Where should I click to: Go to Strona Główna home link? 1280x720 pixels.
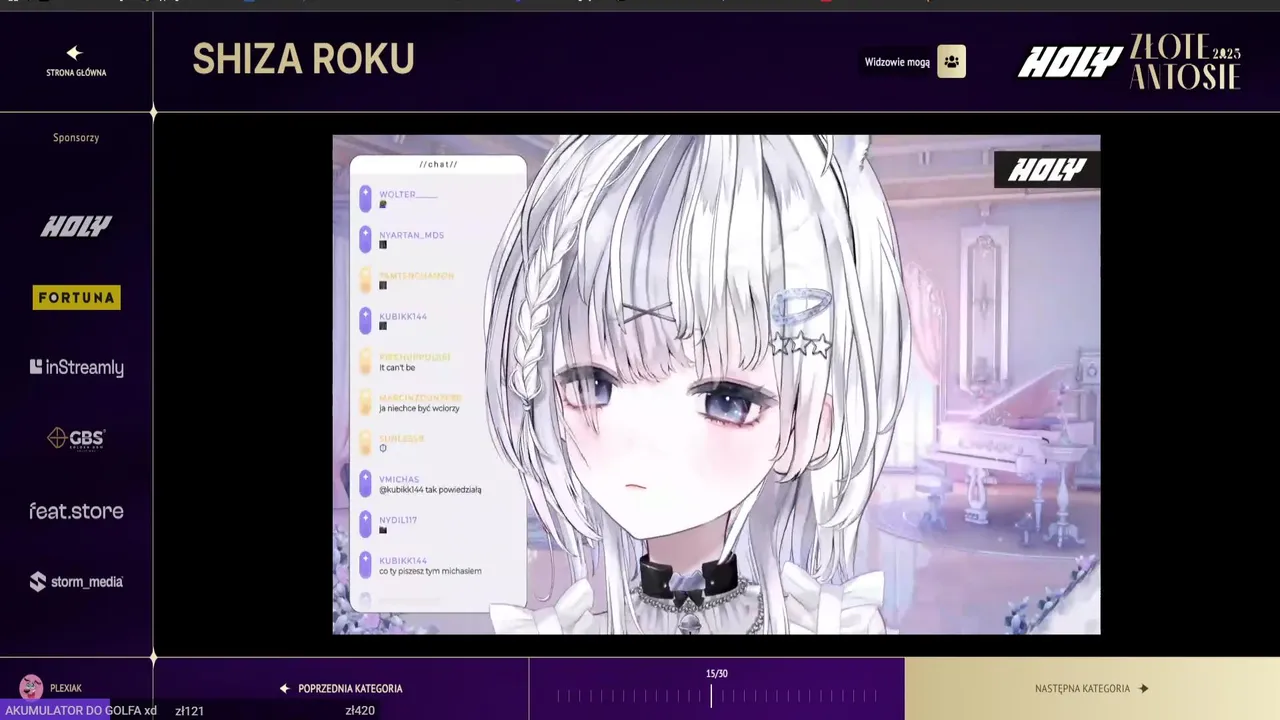click(x=76, y=61)
